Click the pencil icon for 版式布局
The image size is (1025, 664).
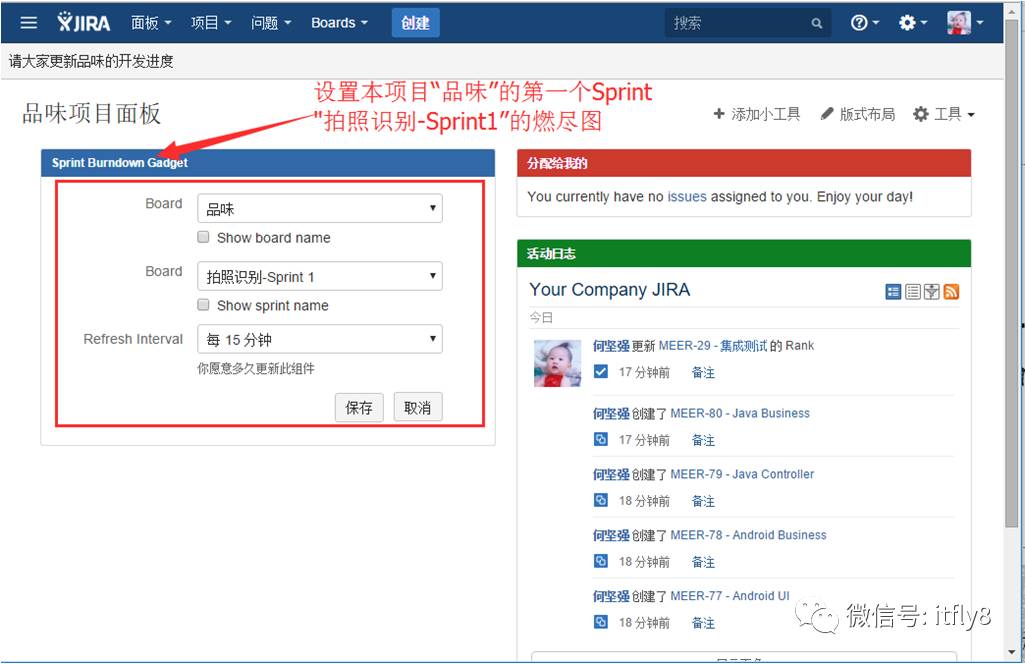click(827, 114)
